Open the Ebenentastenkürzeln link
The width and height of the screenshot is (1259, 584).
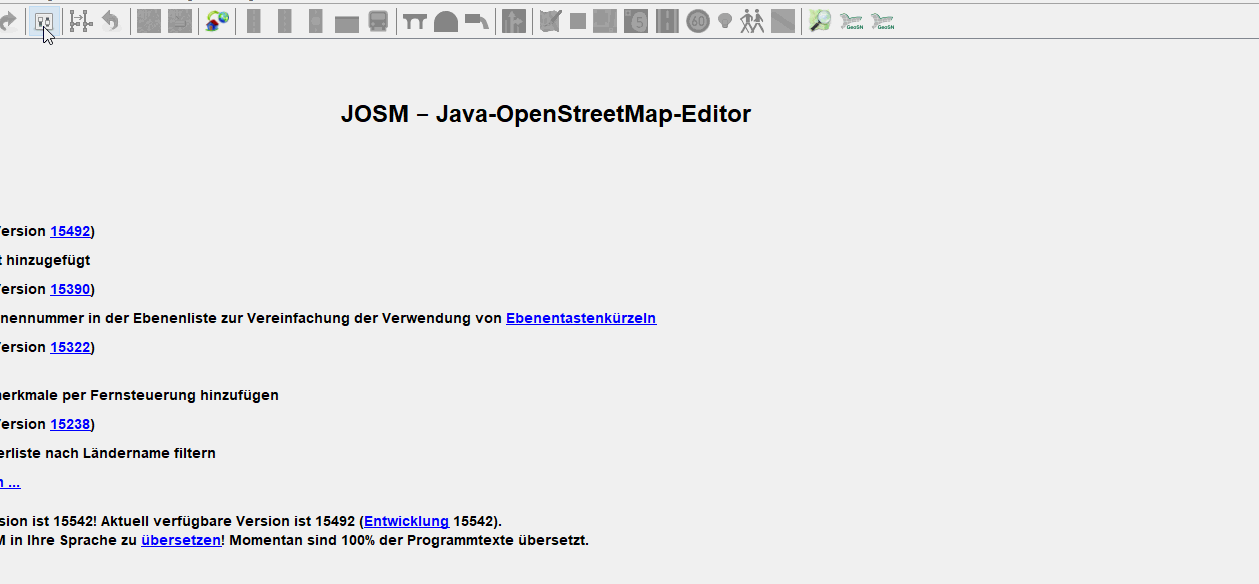click(x=581, y=318)
